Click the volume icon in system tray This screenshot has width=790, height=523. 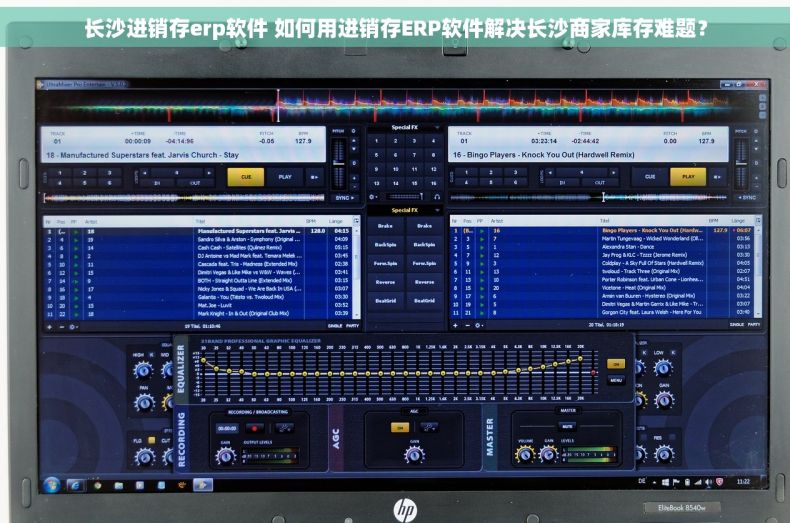click(x=709, y=482)
